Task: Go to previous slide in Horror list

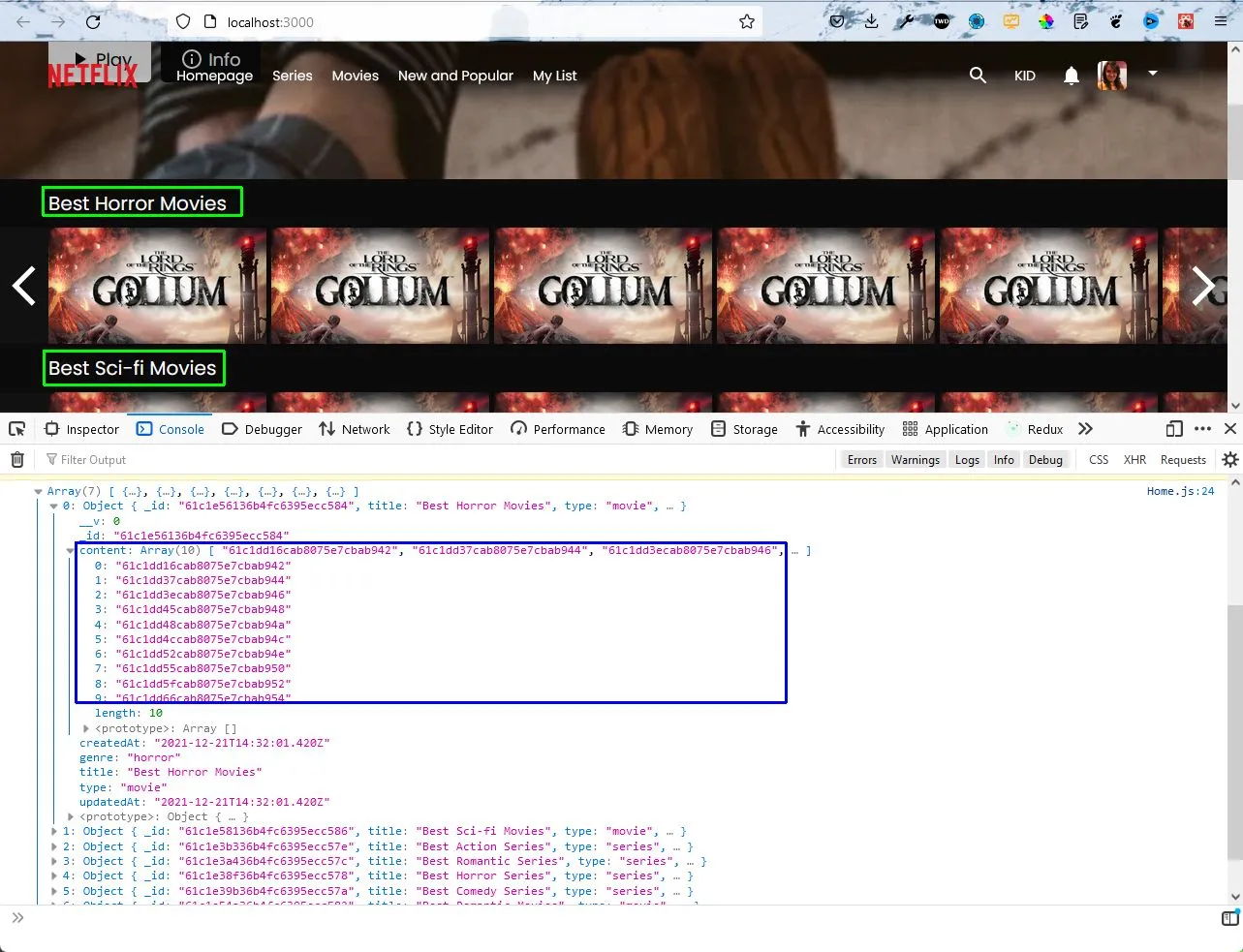Action: point(24,286)
